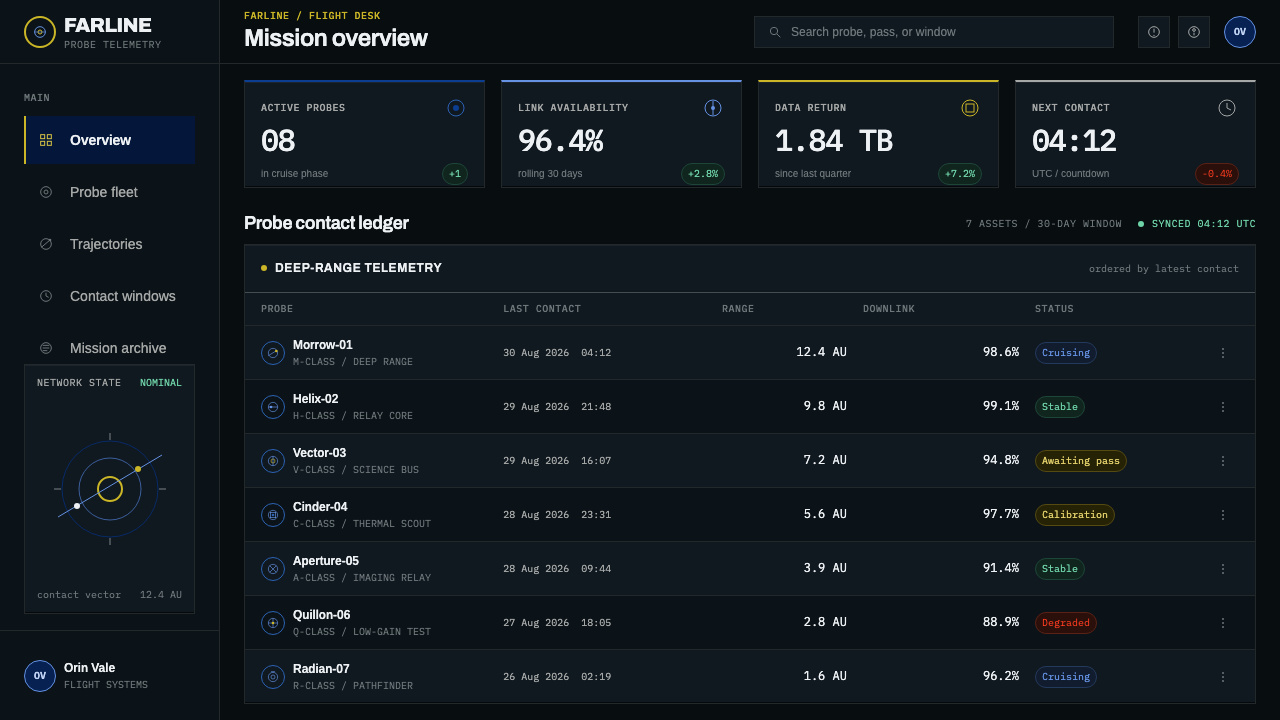The image size is (1280, 720).
Task: Click the Quillon-06 probe name
Action: tap(322, 615)
